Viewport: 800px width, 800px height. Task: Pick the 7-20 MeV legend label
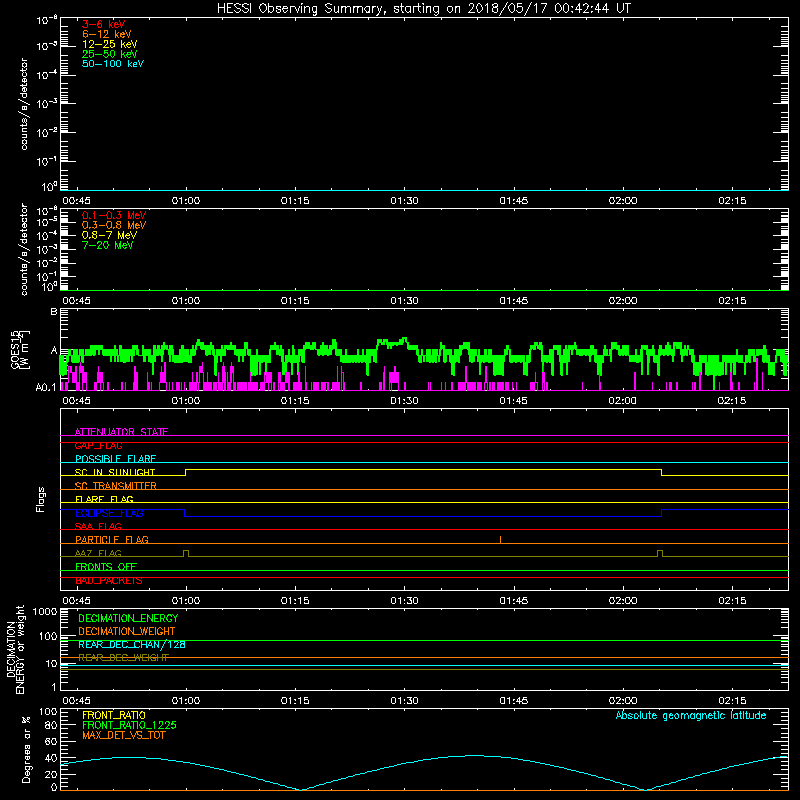[107, 245]
